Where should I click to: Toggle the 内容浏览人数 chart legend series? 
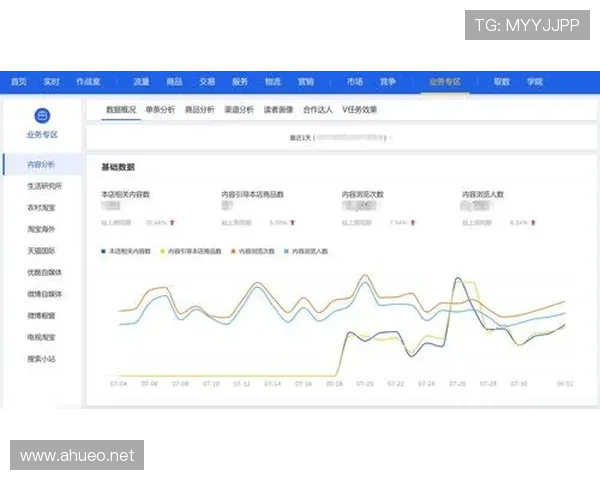pyautogui.click(x=306, y=251)
